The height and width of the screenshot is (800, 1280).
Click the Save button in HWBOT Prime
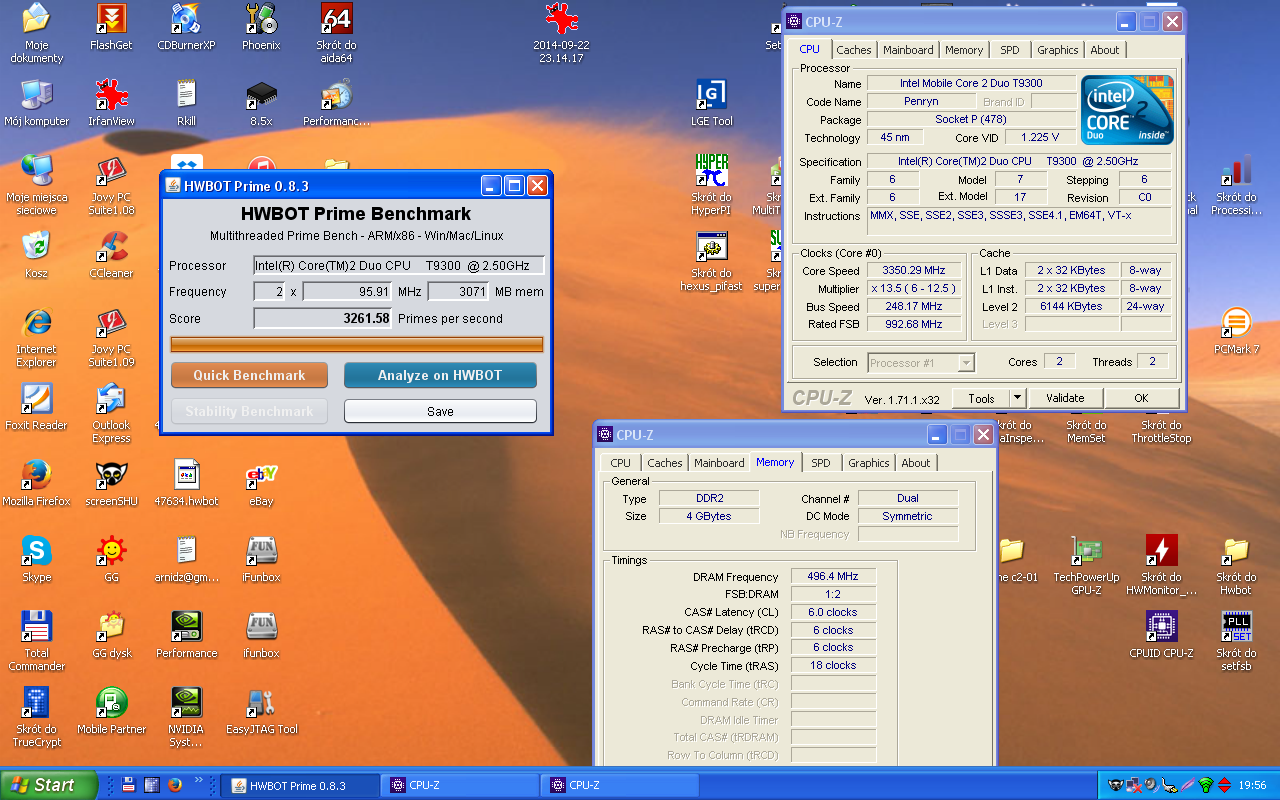[440, 411]
